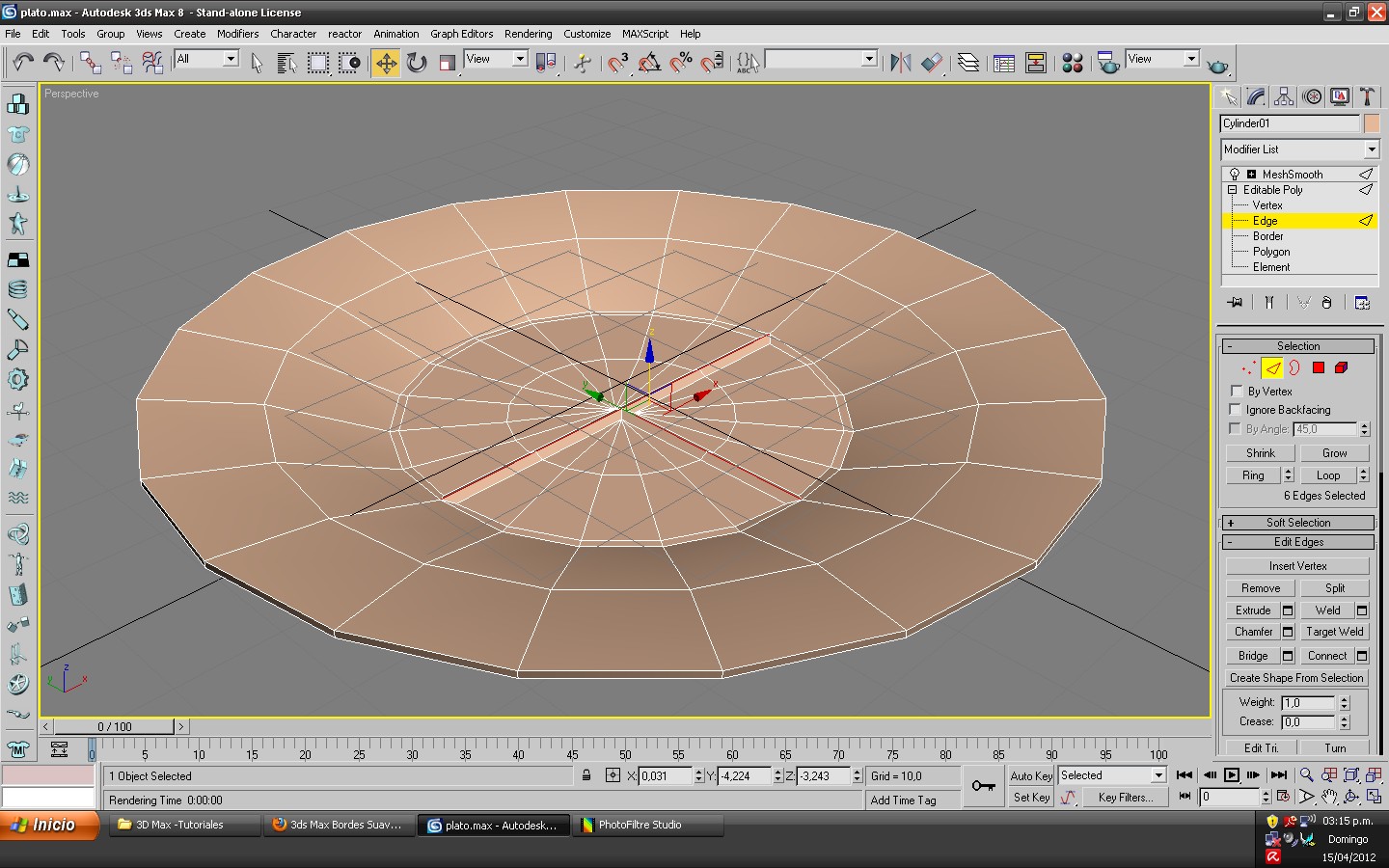Open the Hierarchy command panel tab

(x=1284, y=96)
